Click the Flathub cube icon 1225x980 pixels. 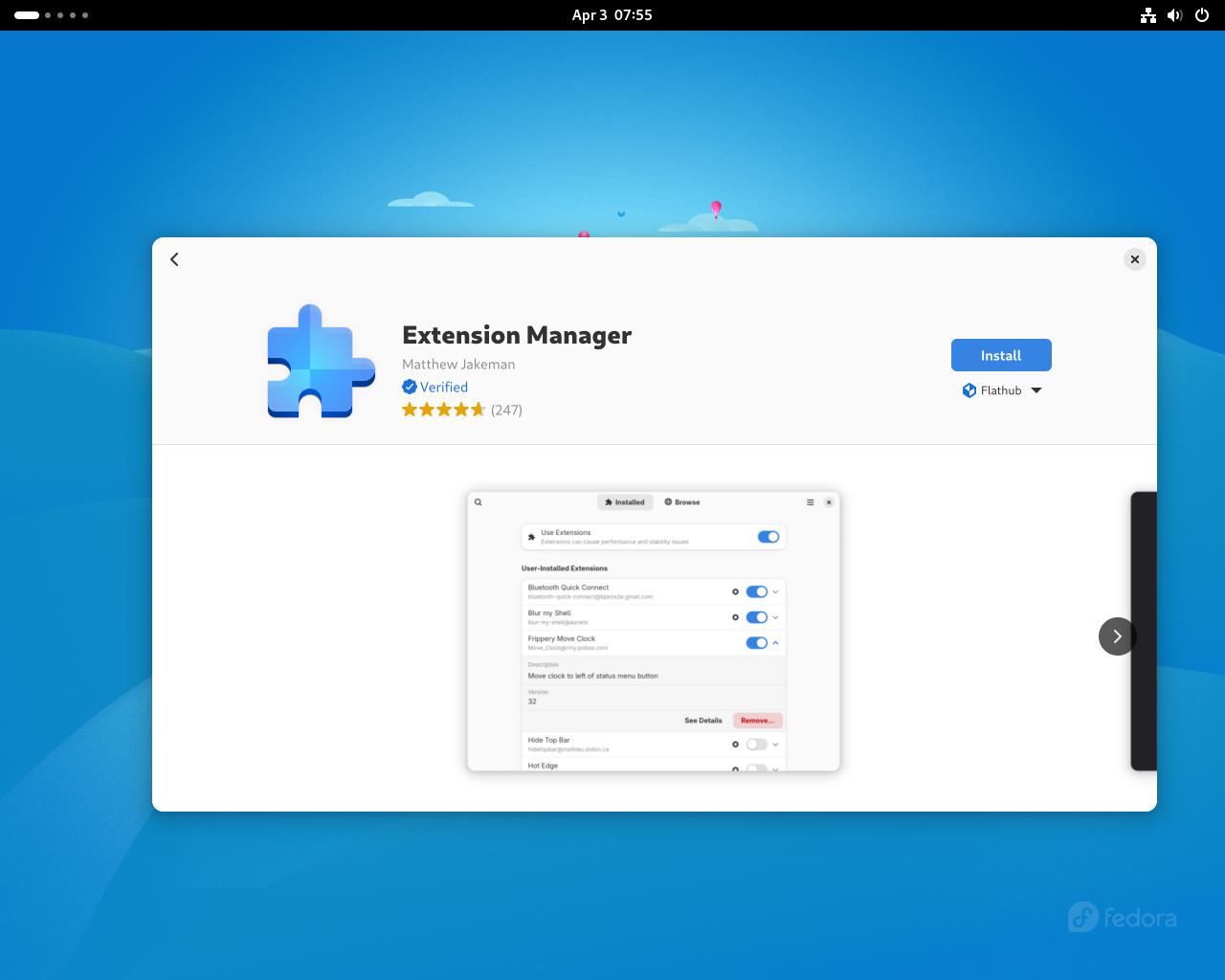[969, 390]
